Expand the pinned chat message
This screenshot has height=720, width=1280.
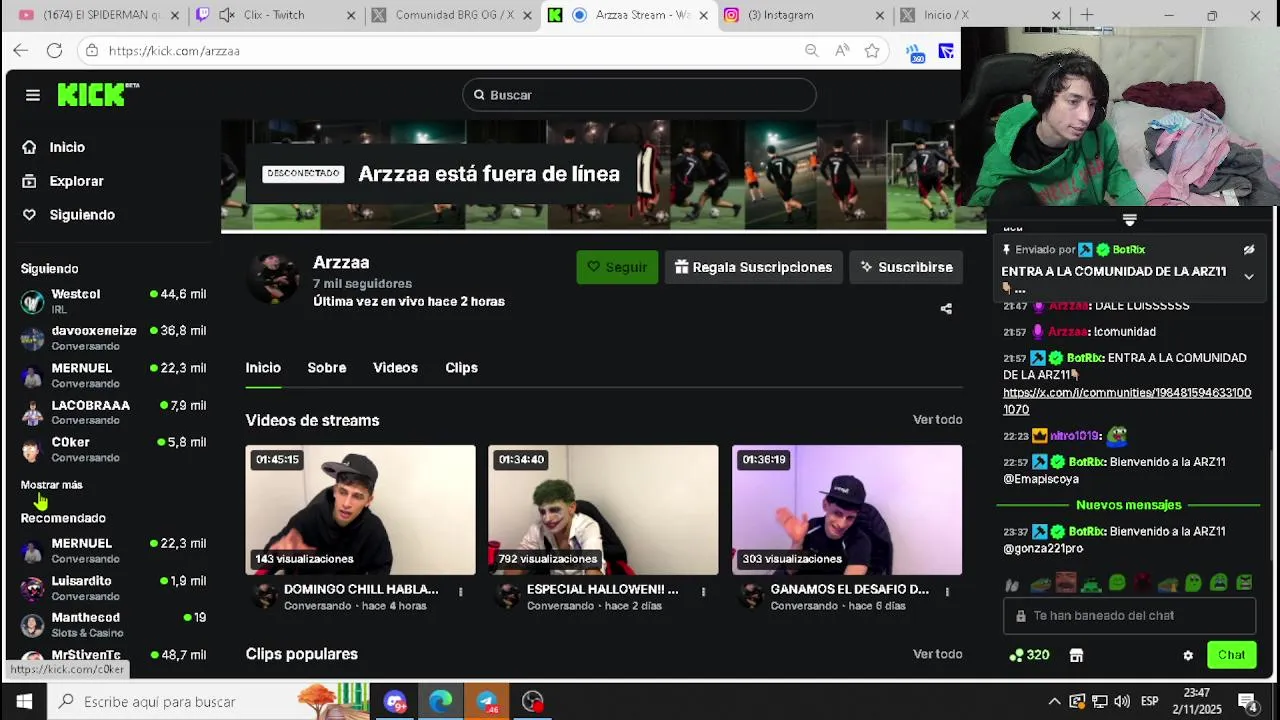[x=1249, y=276]
